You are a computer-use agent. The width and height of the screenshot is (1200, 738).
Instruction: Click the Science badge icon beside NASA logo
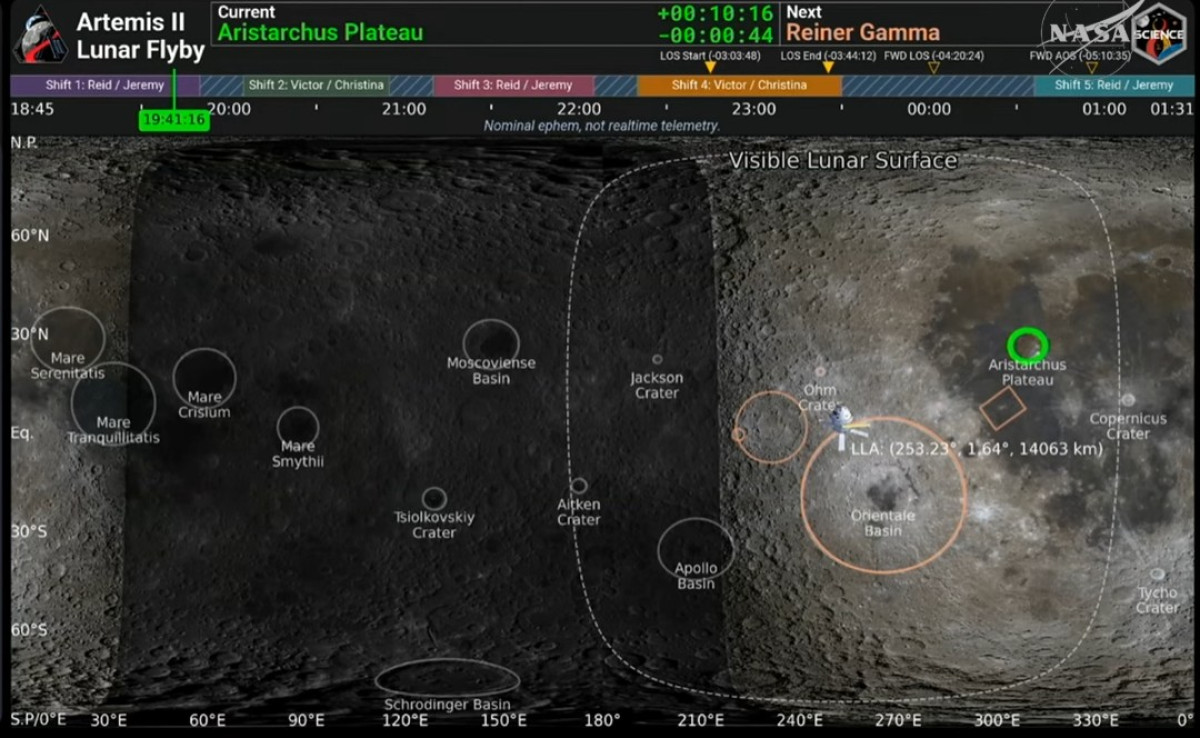[x=1160, y=33]
